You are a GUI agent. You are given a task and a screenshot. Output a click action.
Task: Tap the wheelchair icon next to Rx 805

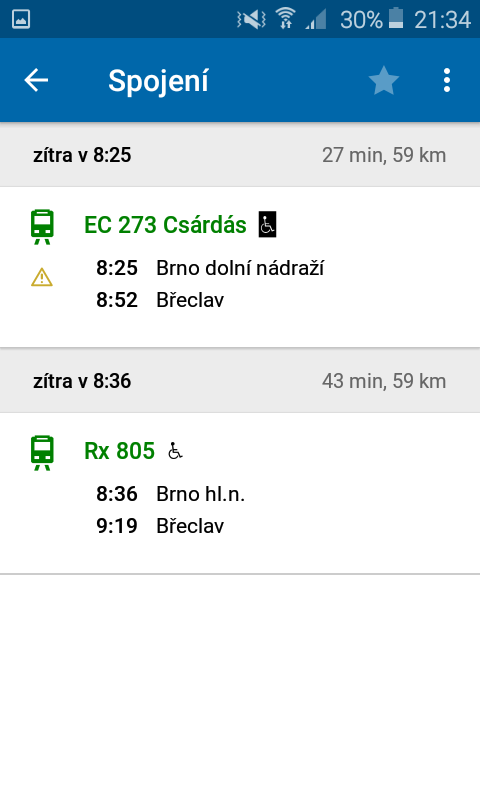click(175, 451)
